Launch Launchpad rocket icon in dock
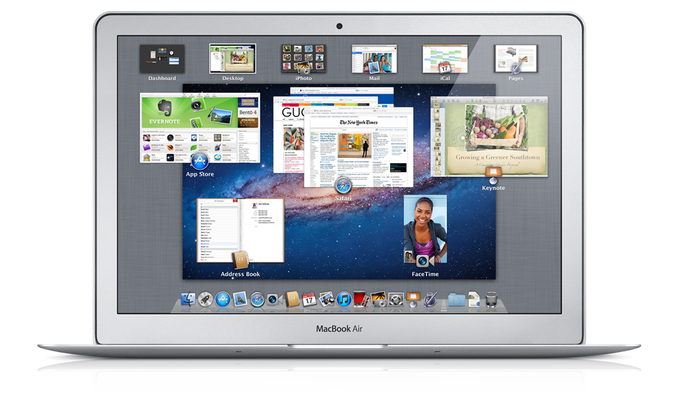The height and width of the screenshot is (399, 680). coord(205,299)
